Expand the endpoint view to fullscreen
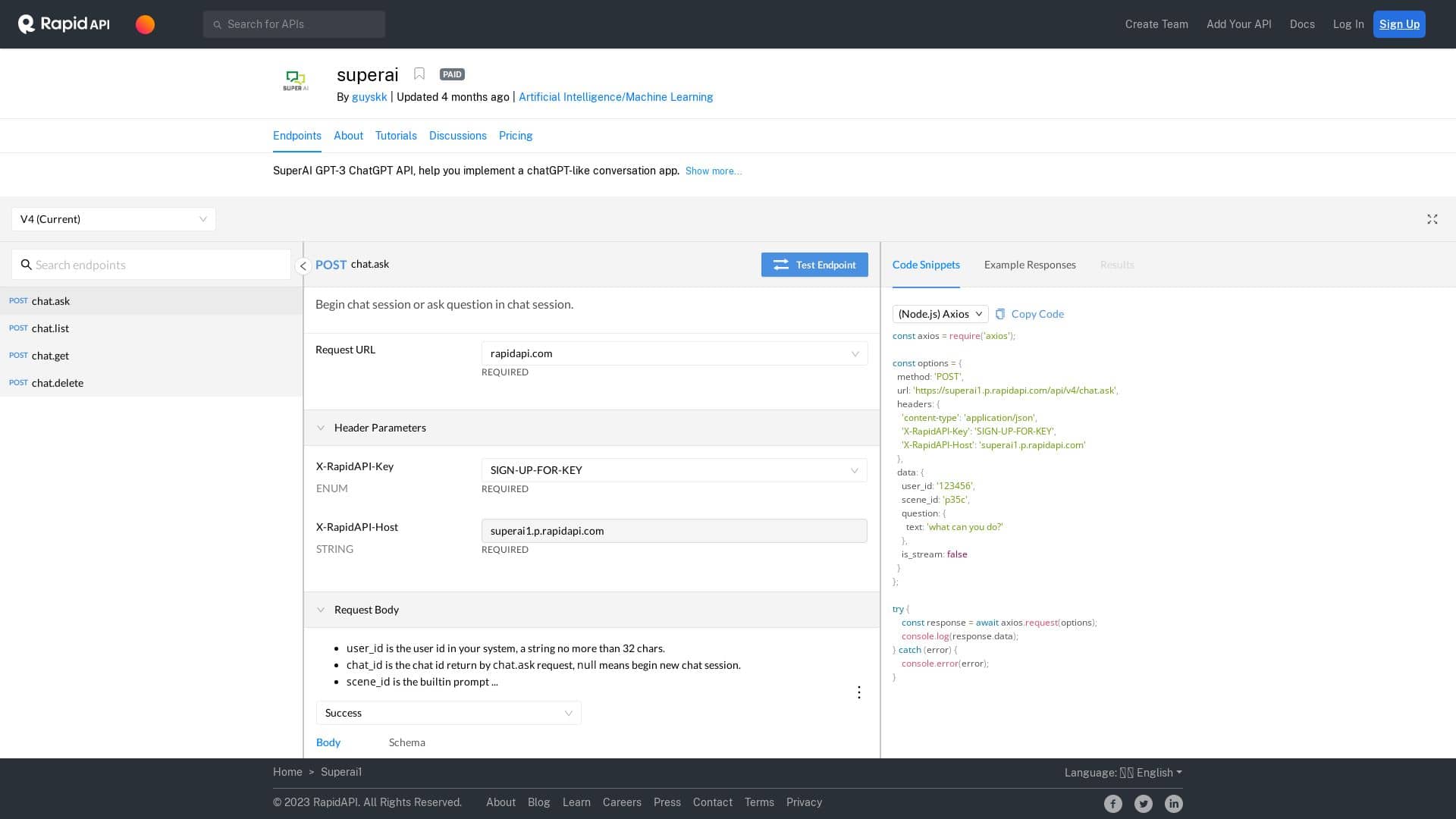 (1432, 219)
